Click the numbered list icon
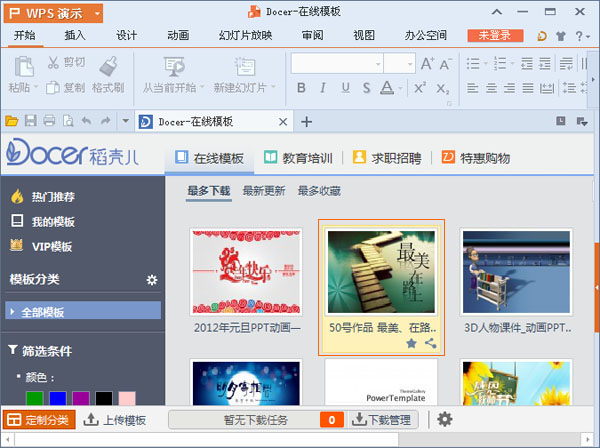This screenshot has width=600, height=448. point(500,63)
